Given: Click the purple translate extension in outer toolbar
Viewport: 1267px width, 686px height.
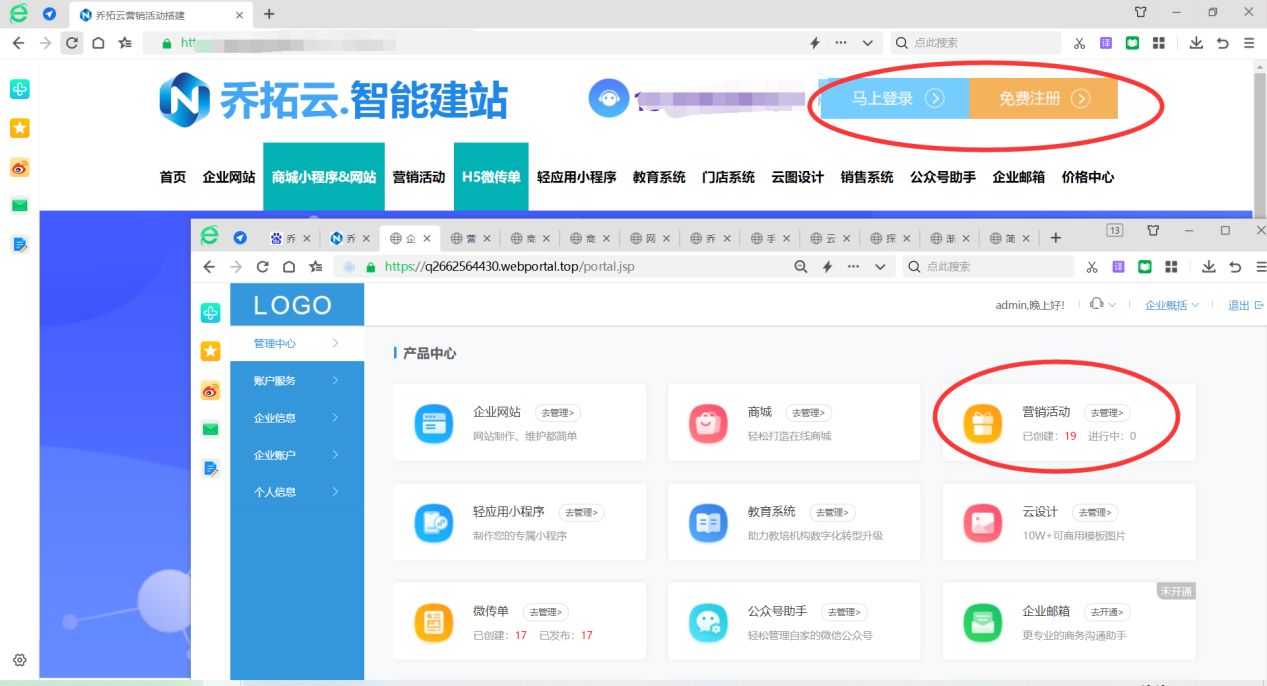Looking at the screenshot, I should [1106, 43].
